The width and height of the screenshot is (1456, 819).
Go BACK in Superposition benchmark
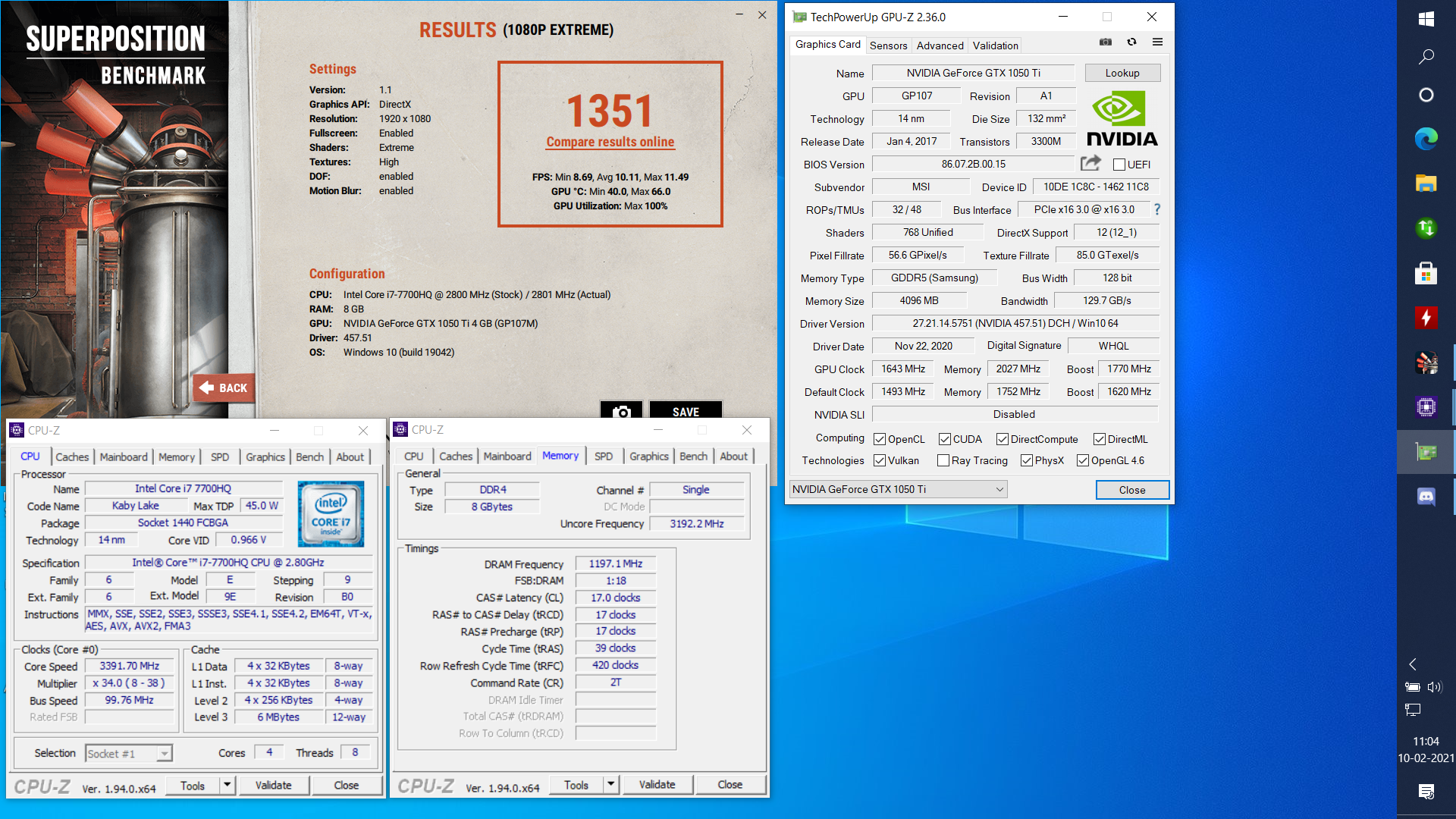point(224,388)
